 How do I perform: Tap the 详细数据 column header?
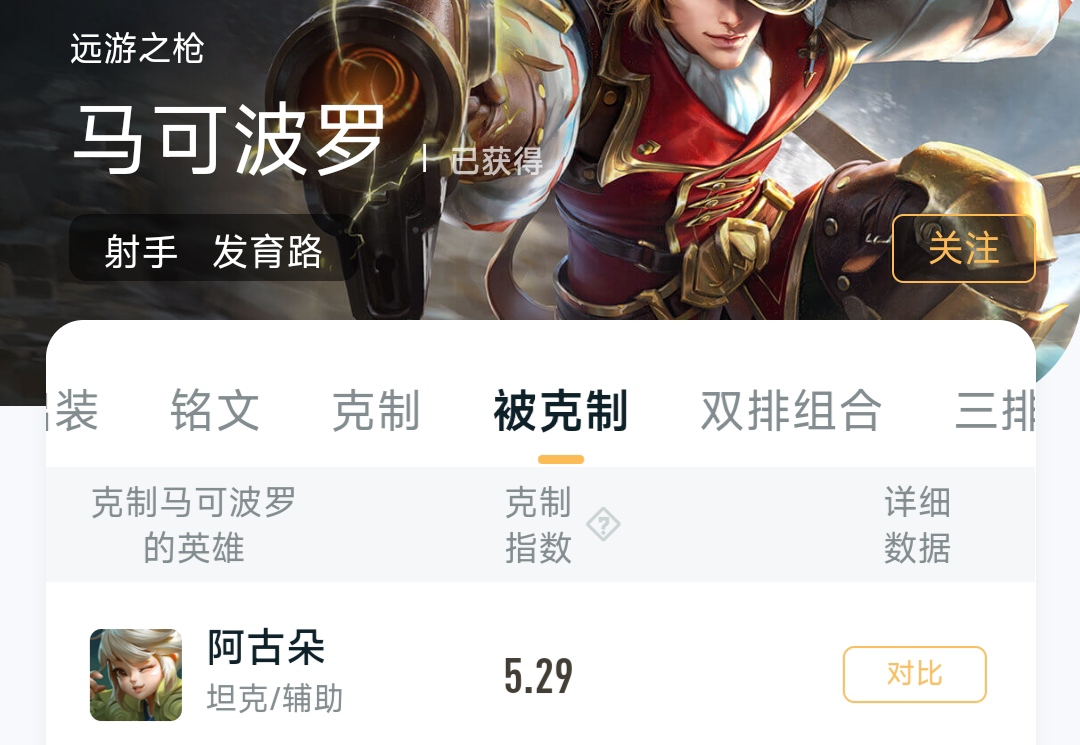tap(917, 525)
